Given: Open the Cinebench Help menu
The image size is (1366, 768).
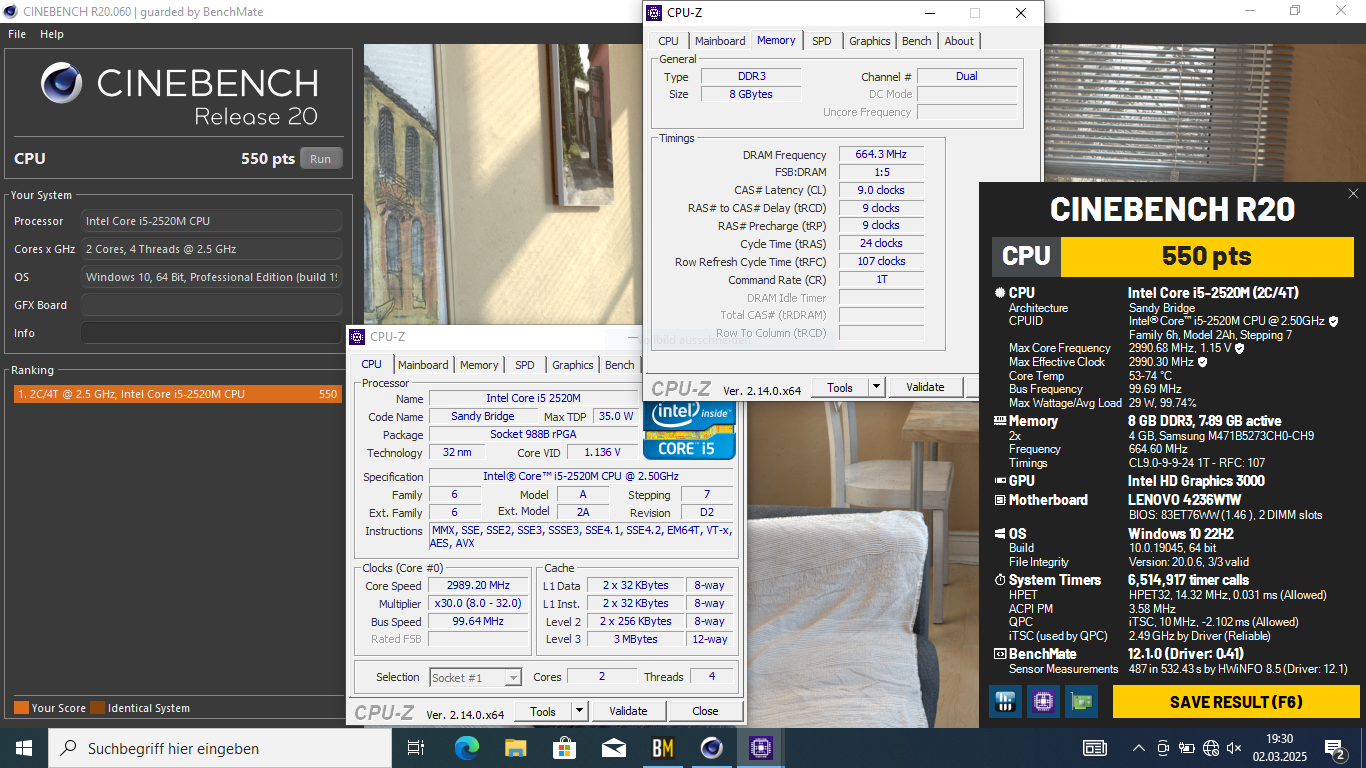Looking at the screenshot, I should click(52, 34).
